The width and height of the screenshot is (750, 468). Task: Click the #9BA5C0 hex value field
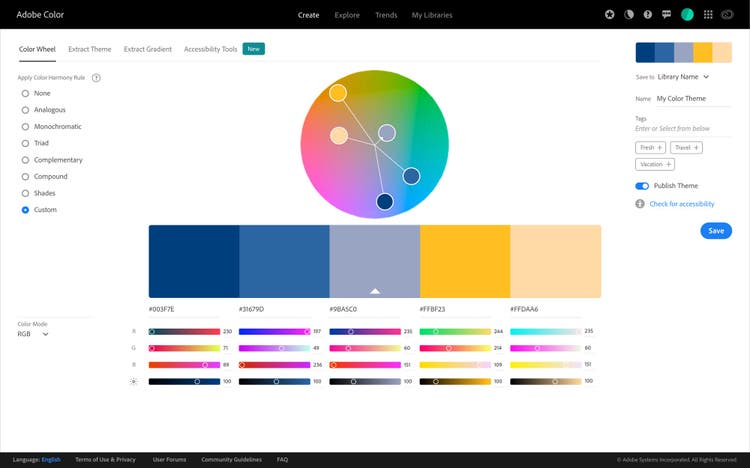(365, 309)
